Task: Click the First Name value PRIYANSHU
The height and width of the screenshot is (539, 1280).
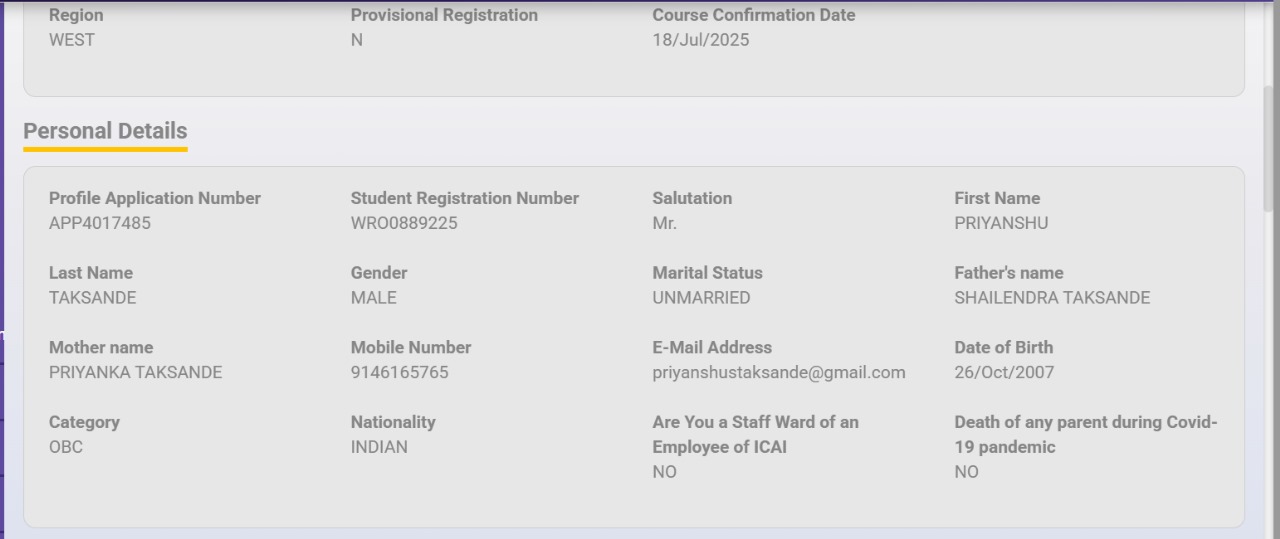Action: point(1001,223)
